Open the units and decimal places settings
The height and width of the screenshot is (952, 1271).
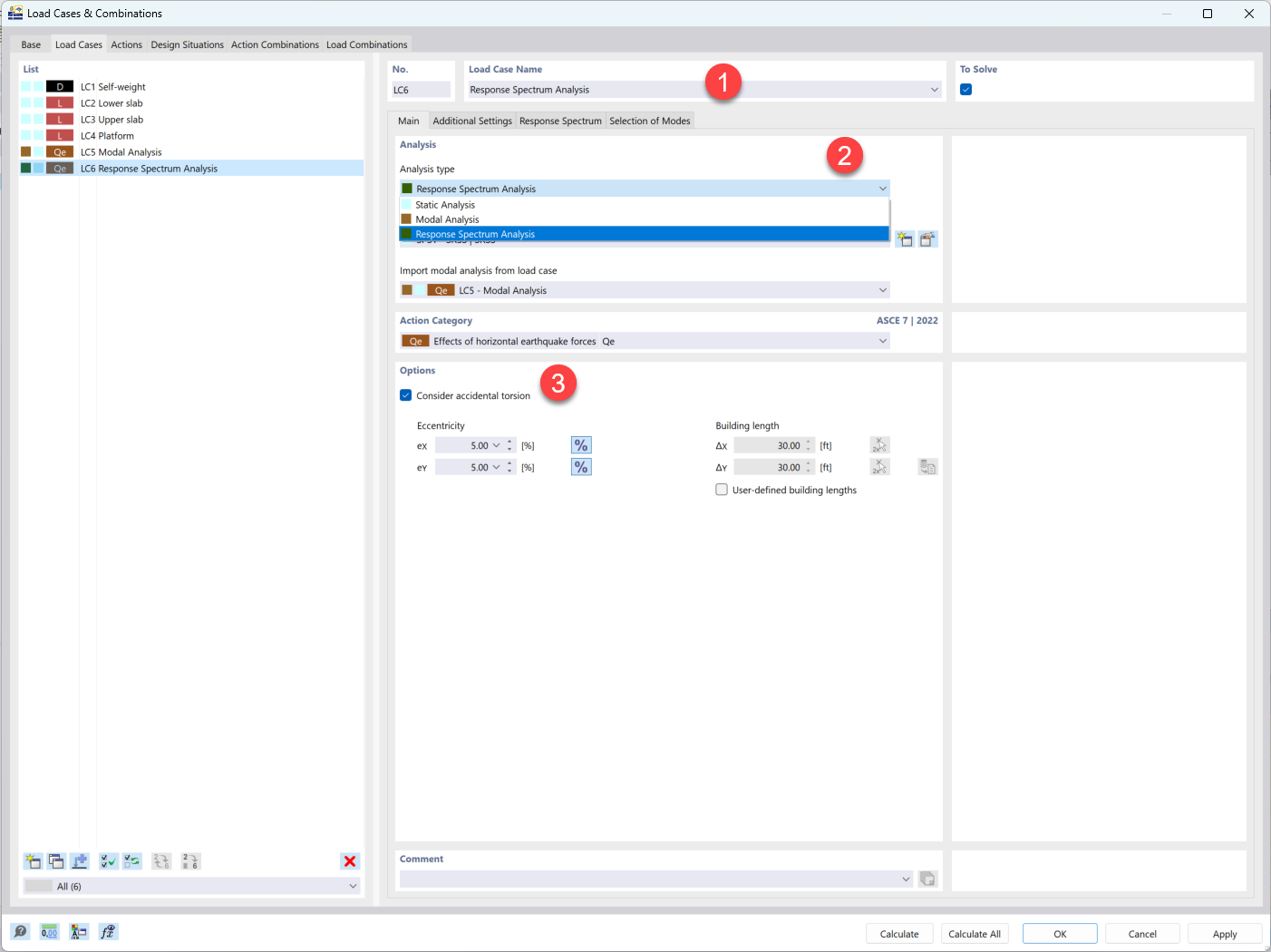pos(49,931)
